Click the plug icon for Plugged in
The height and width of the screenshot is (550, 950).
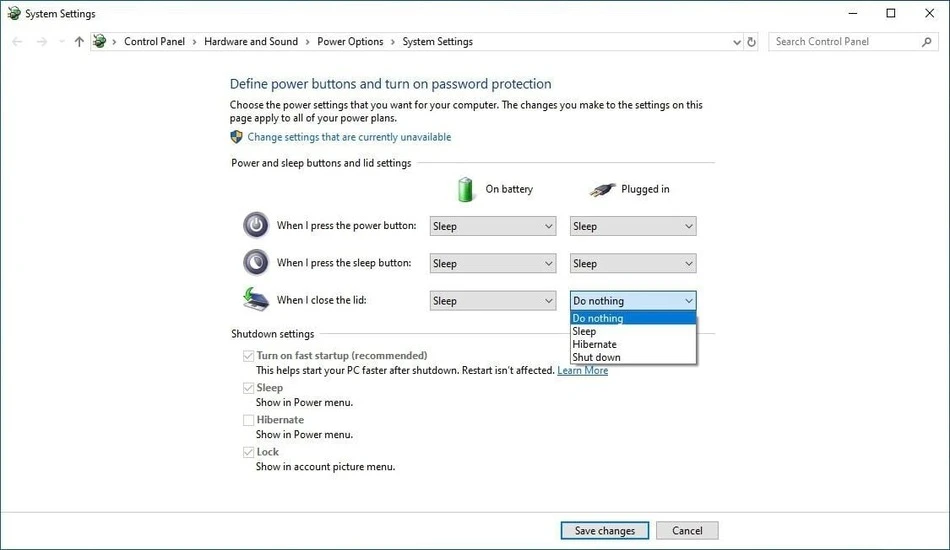point(602,190)
